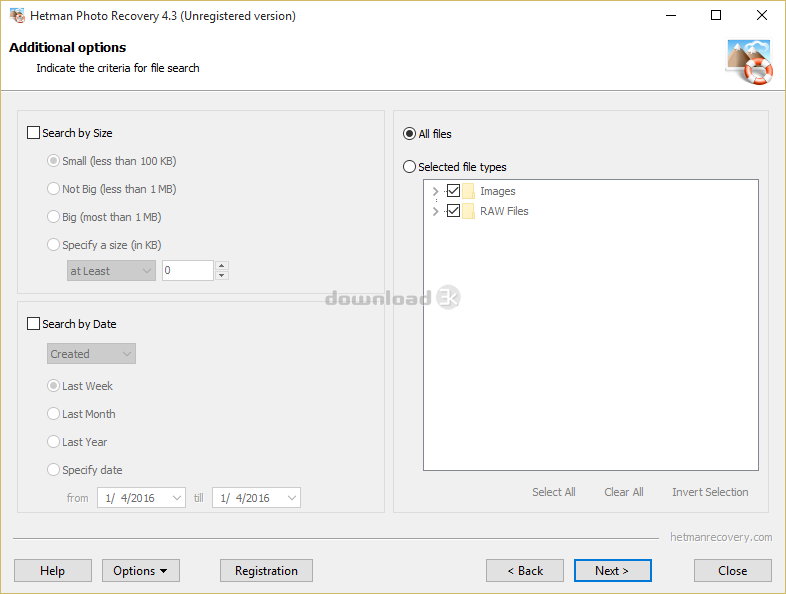The height and width of the screenshot is (594, 786).
Task: Click the RAW Files folder icon
Action: pyautogui.click(x=468, y=211)
